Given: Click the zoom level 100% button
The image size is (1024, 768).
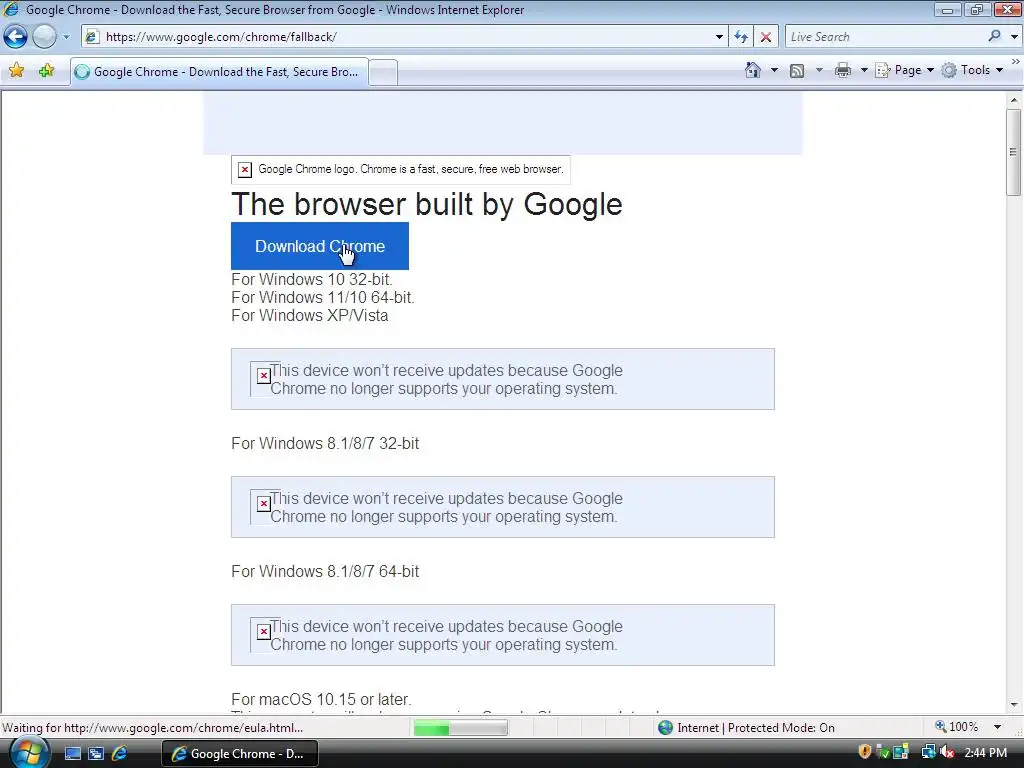Looking at the screenshot, I should click(957, 727).
